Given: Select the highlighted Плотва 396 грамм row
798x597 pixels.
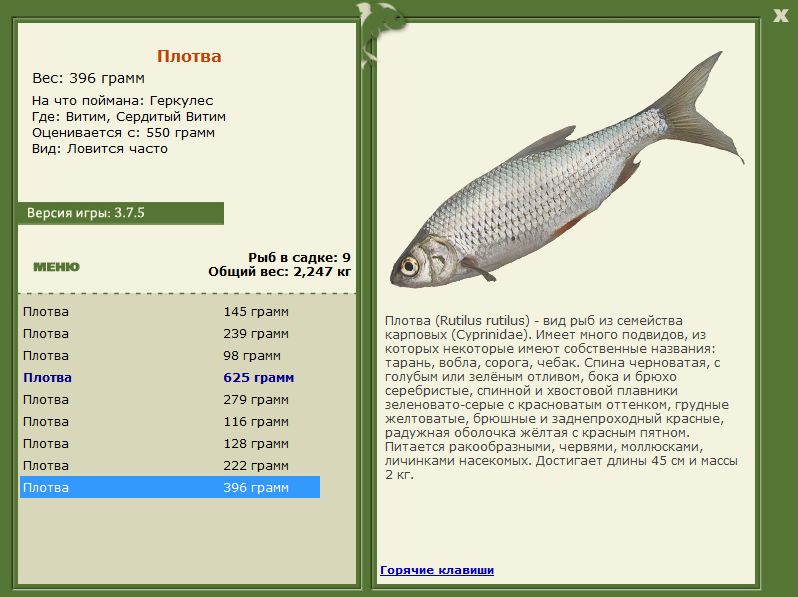Looking at the screenshot, I should pos(169,487).
